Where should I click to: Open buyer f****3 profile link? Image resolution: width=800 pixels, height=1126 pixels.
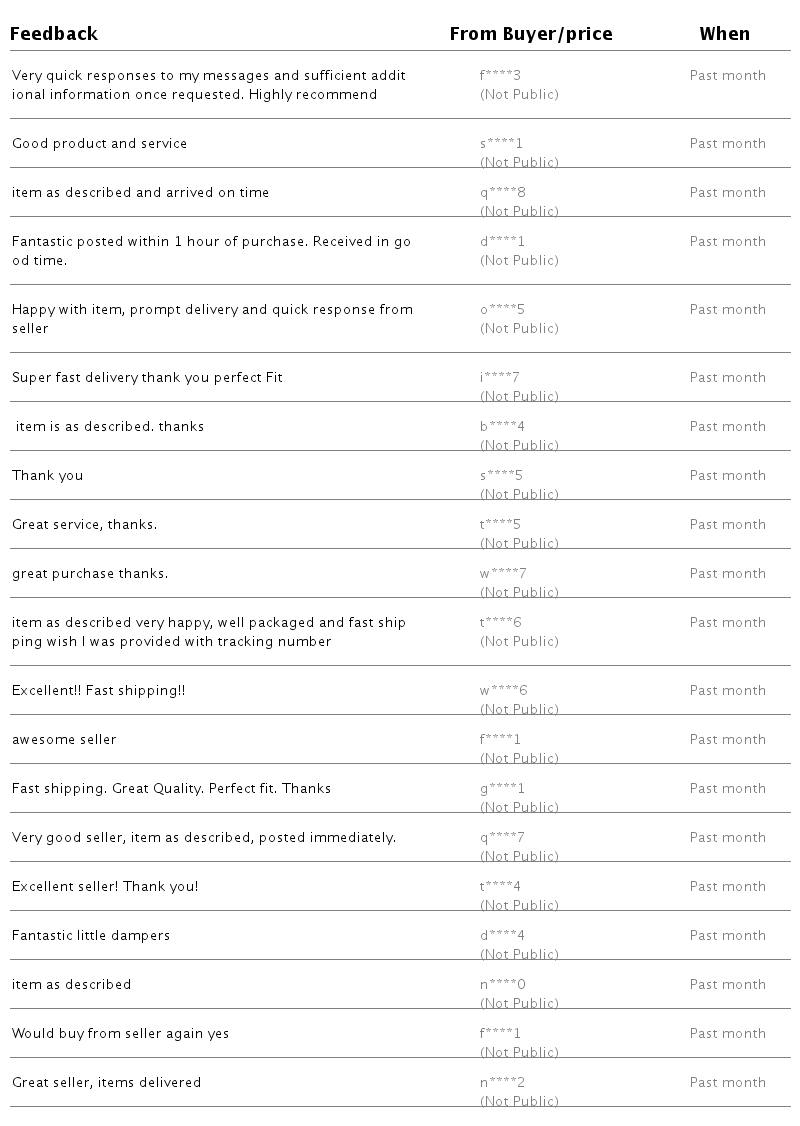pos(500,75)
